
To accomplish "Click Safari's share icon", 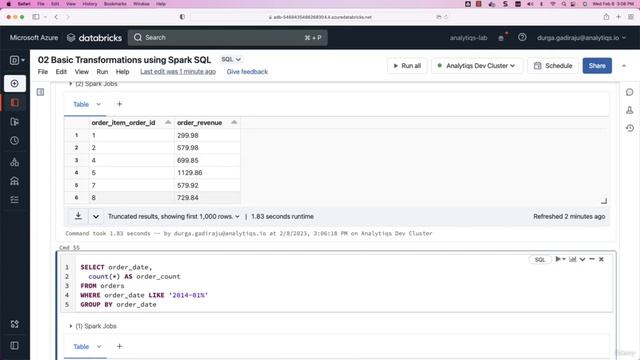I will click(x=606, y=17).
